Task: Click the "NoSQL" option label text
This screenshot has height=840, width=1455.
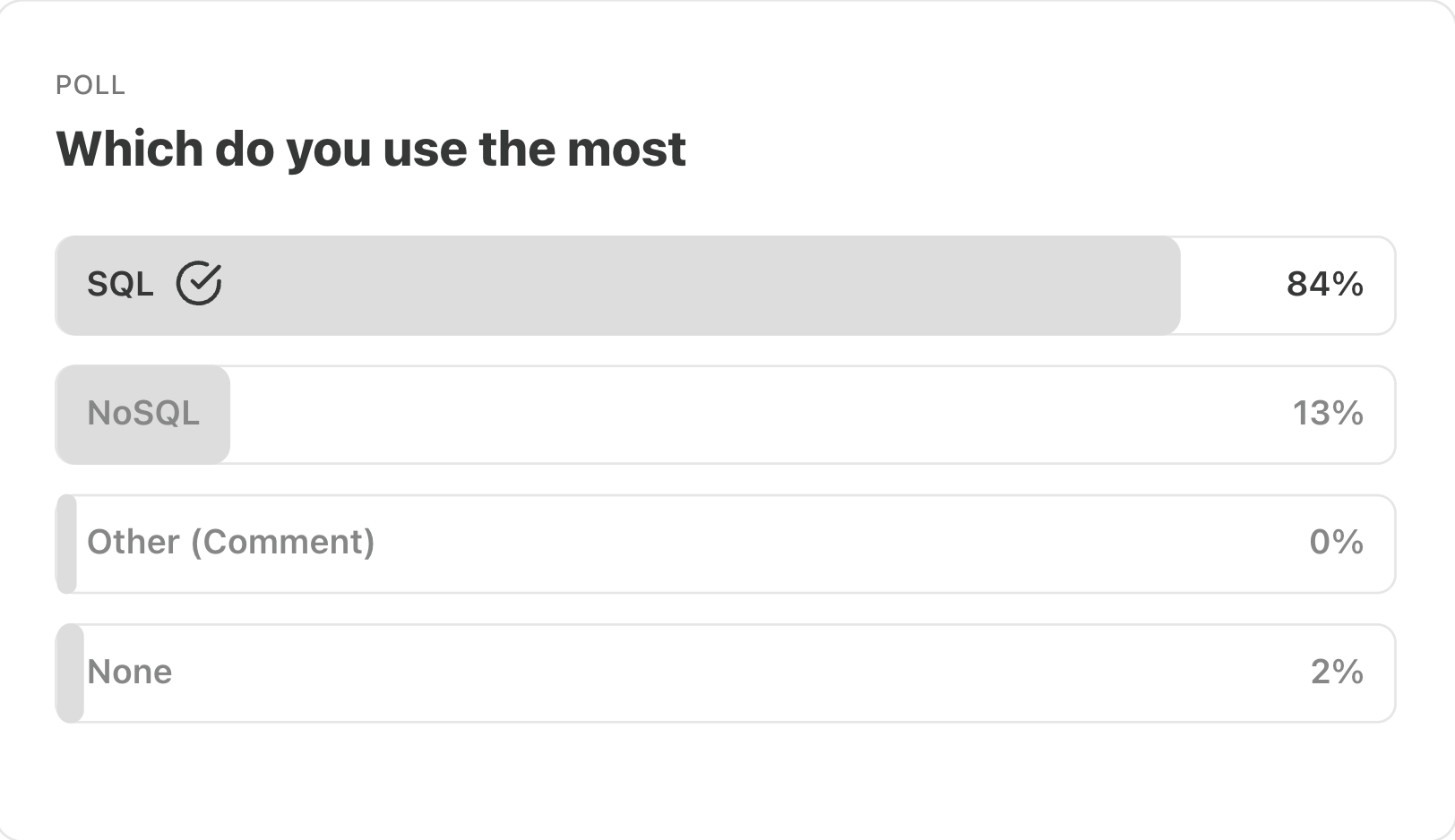Action: [143, 414]
